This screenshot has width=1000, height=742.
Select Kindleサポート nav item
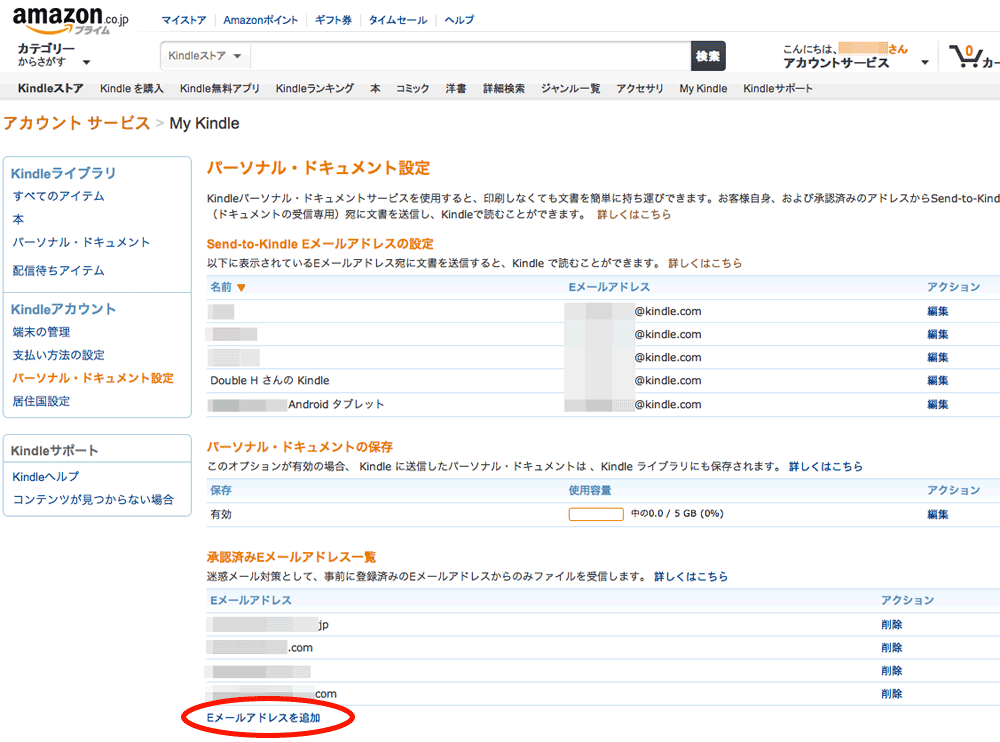point(777,89)
